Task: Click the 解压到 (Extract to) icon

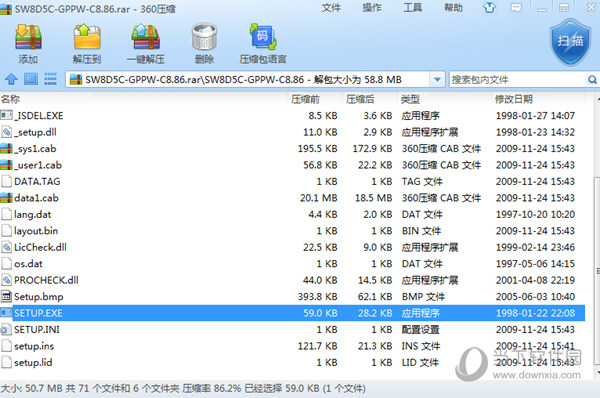Action: 87,37
